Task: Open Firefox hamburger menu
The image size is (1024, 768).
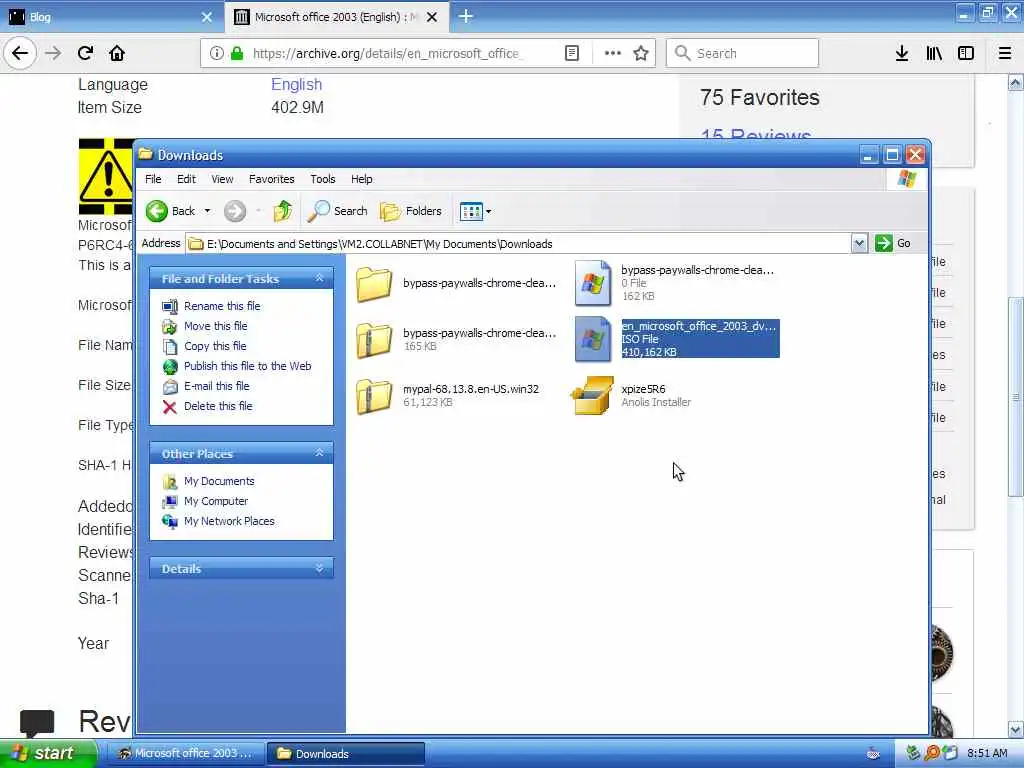Action: (x=1005, y=53)
